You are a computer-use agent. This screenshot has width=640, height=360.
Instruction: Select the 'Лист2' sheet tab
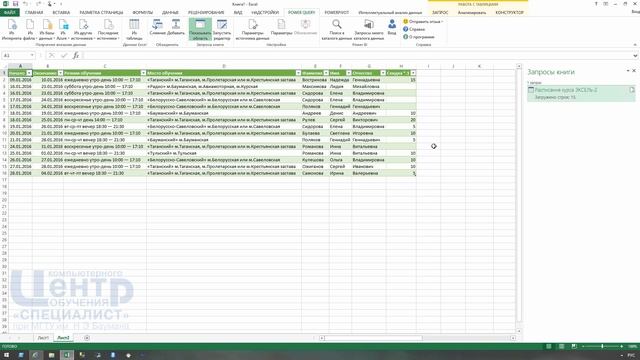click(x=63, y=338)
